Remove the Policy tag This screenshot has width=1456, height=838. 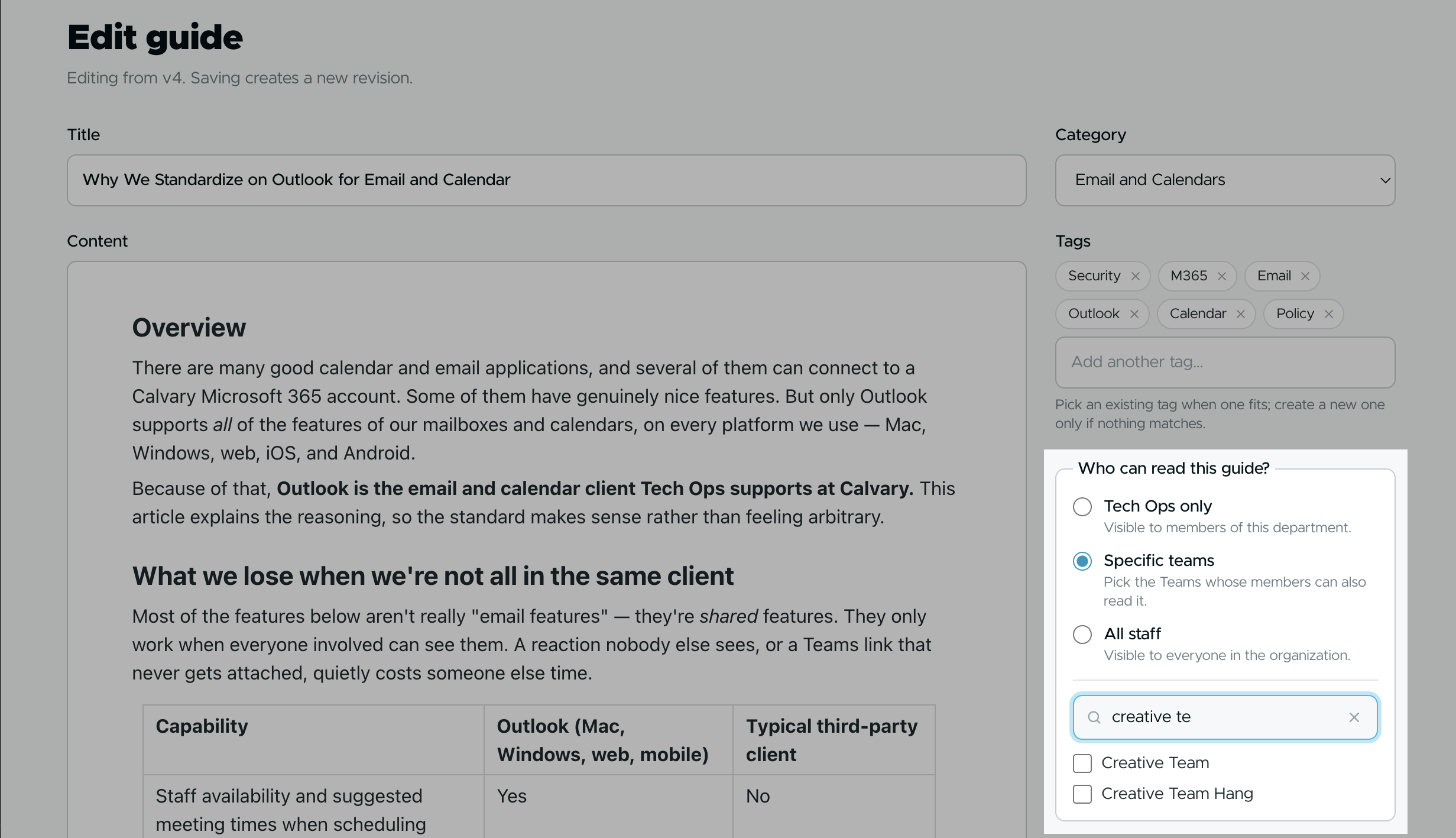[x=1329, y=314]
